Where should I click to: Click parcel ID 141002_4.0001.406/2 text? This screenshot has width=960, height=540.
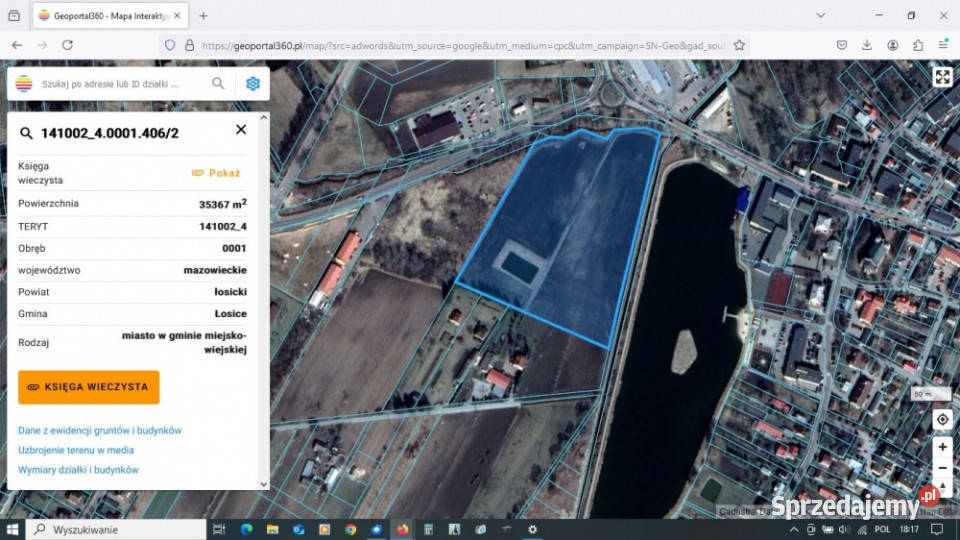(x=110, y=133)
